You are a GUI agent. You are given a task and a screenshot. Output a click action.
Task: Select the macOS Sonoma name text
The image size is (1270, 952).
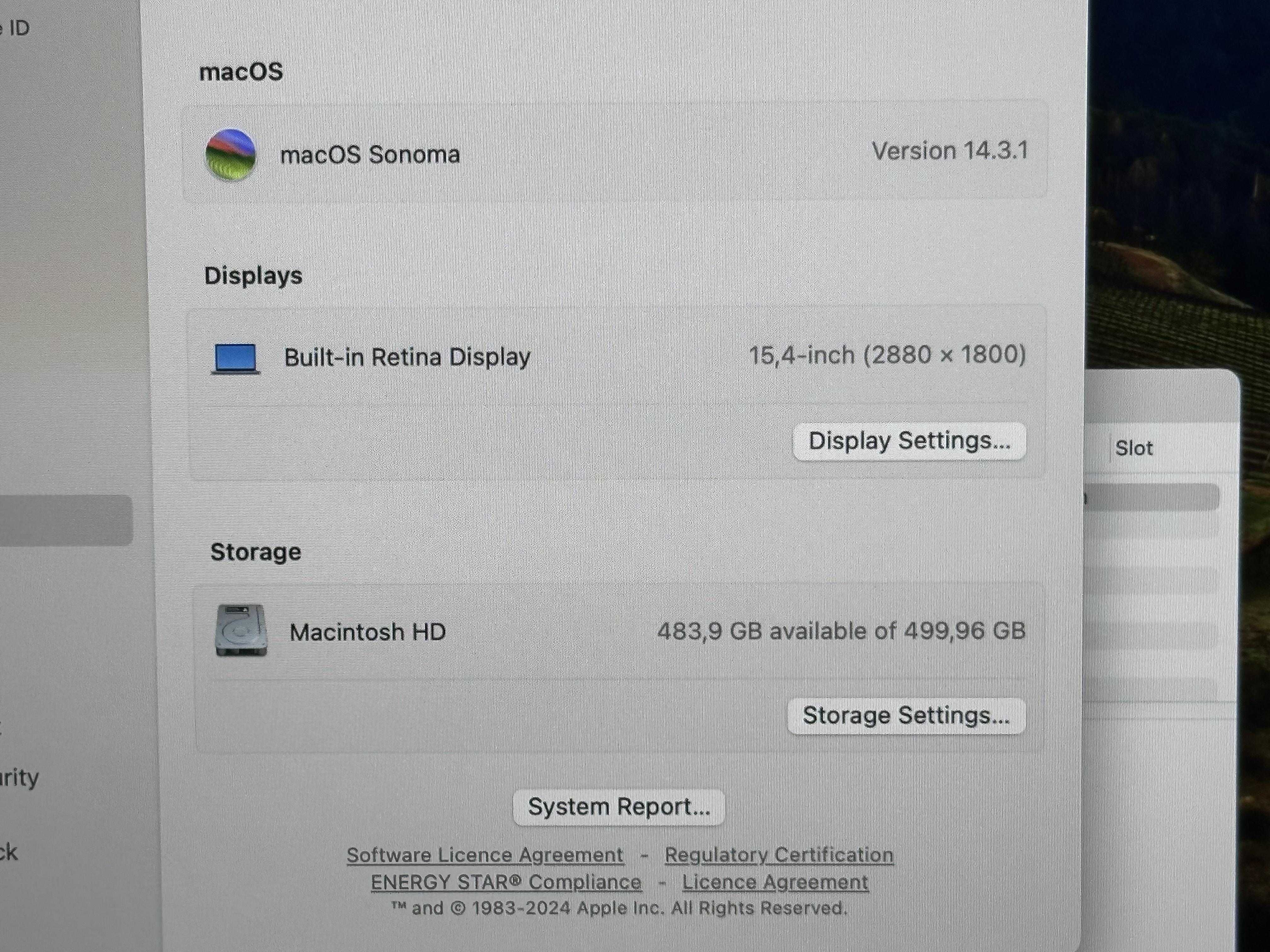(x=370, y=155)
